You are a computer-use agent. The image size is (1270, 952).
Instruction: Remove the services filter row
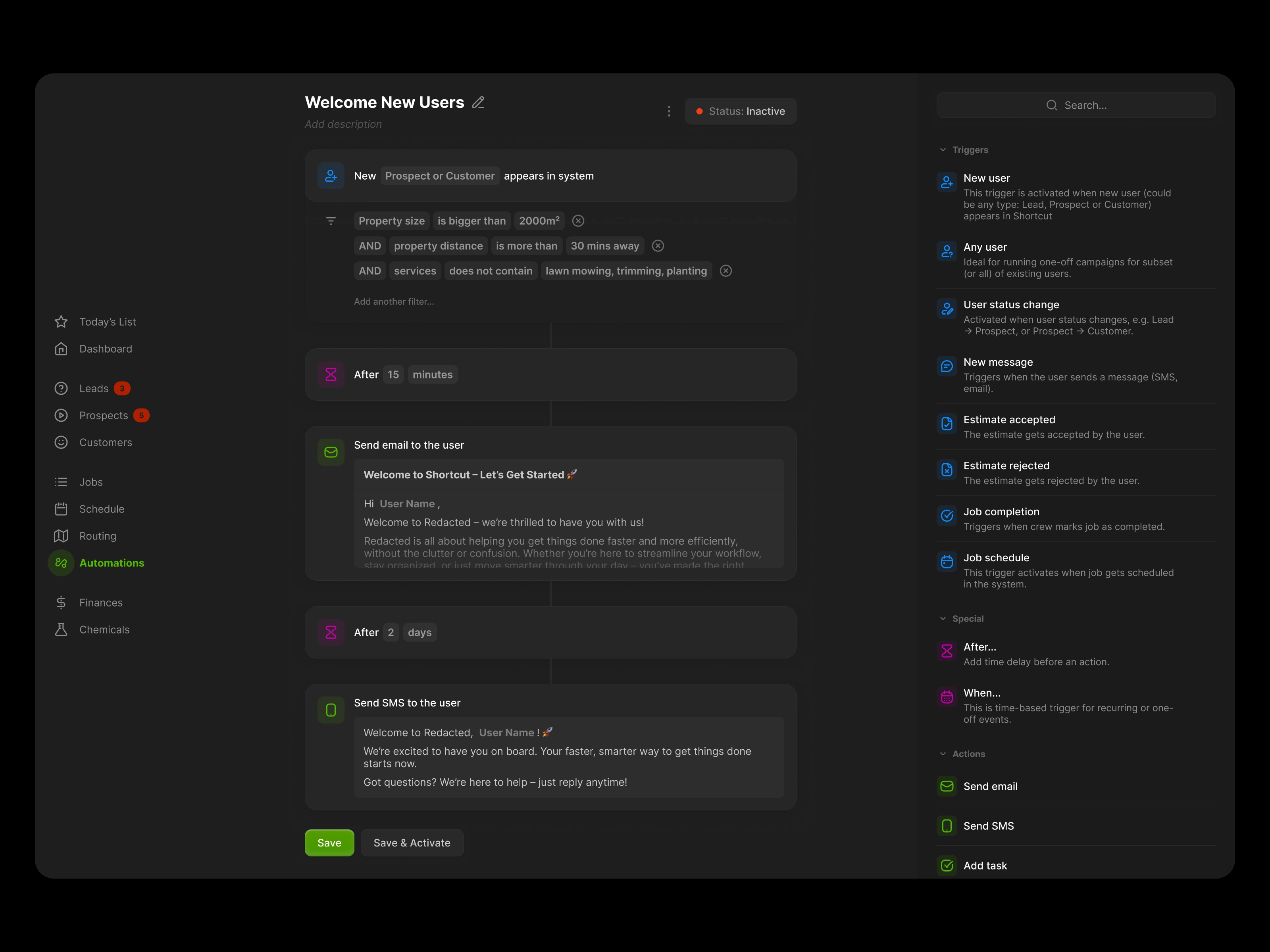(x=726, y=271)
